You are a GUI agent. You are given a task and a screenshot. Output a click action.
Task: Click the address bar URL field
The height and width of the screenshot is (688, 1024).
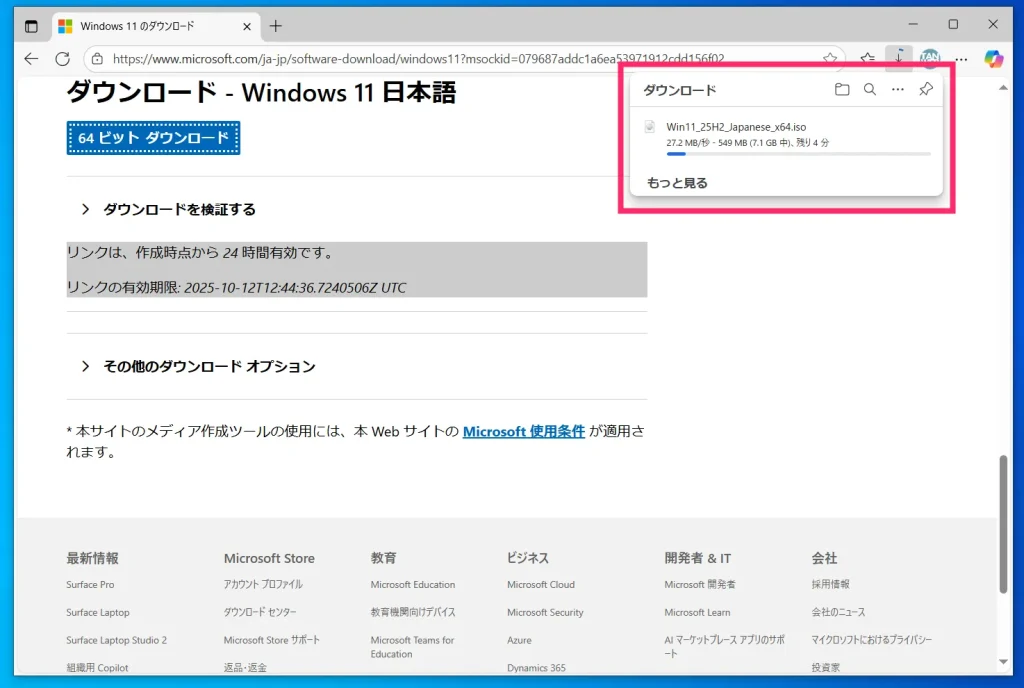coord(450,59)
